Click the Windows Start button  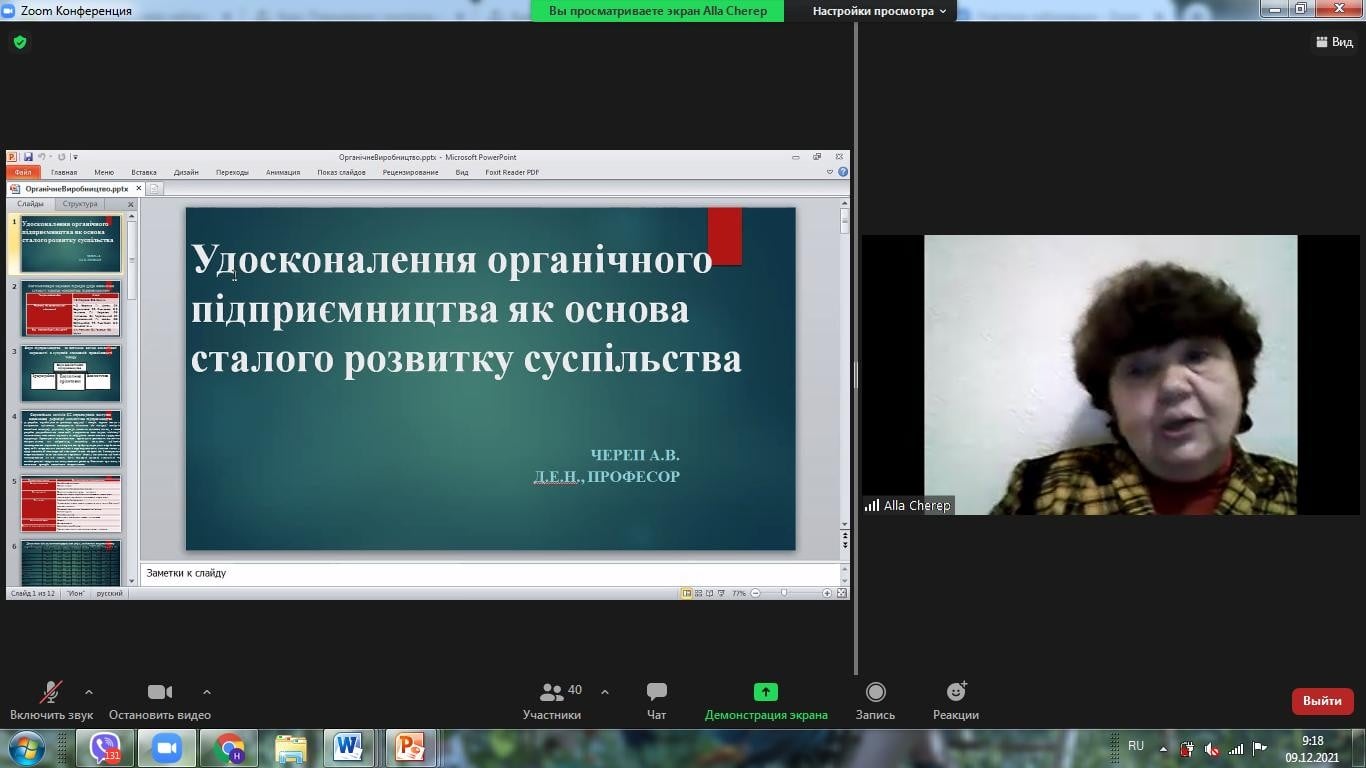pos(26,748)
